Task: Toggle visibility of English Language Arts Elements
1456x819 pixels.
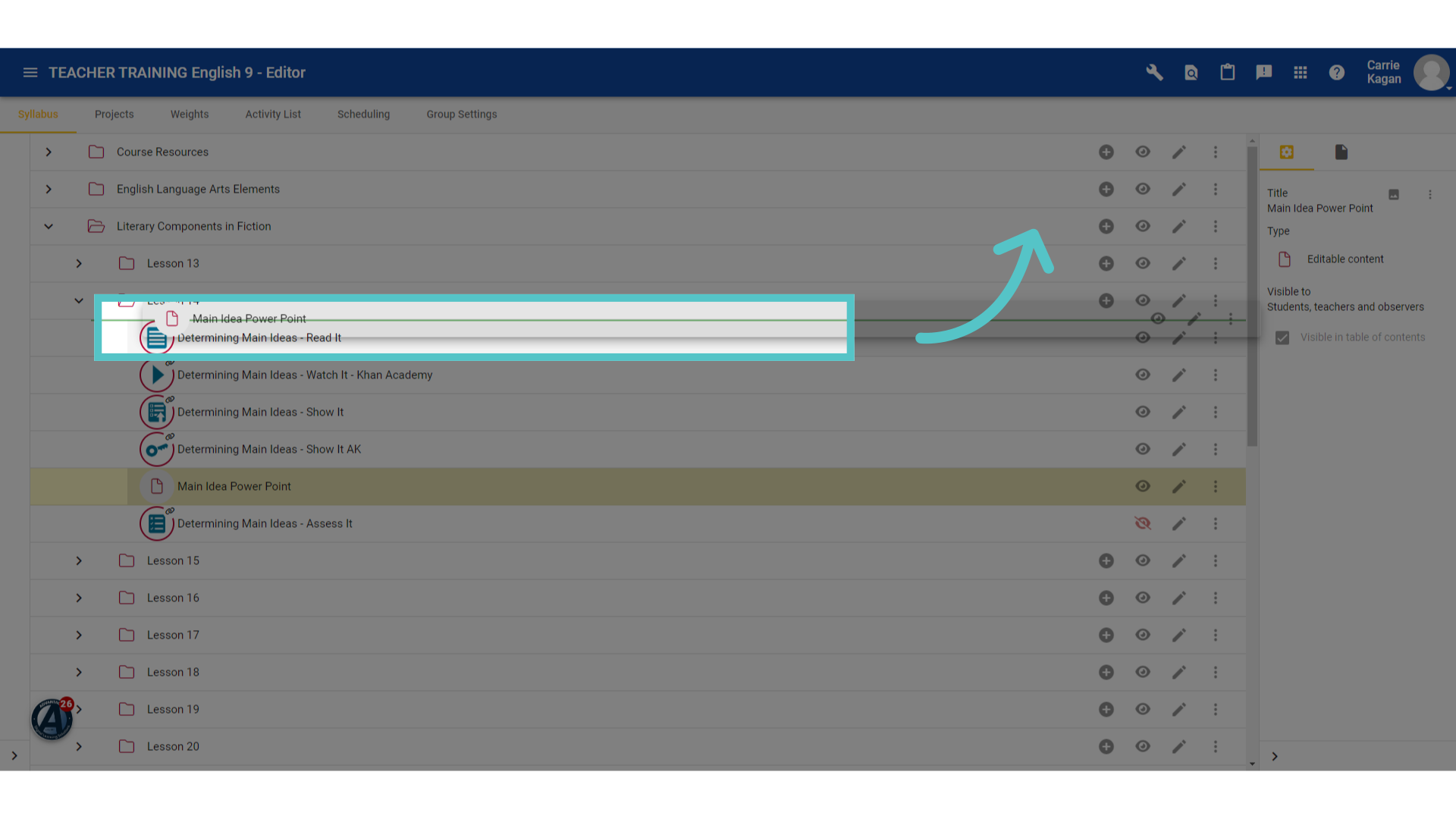Action: tap(1143, 190)
